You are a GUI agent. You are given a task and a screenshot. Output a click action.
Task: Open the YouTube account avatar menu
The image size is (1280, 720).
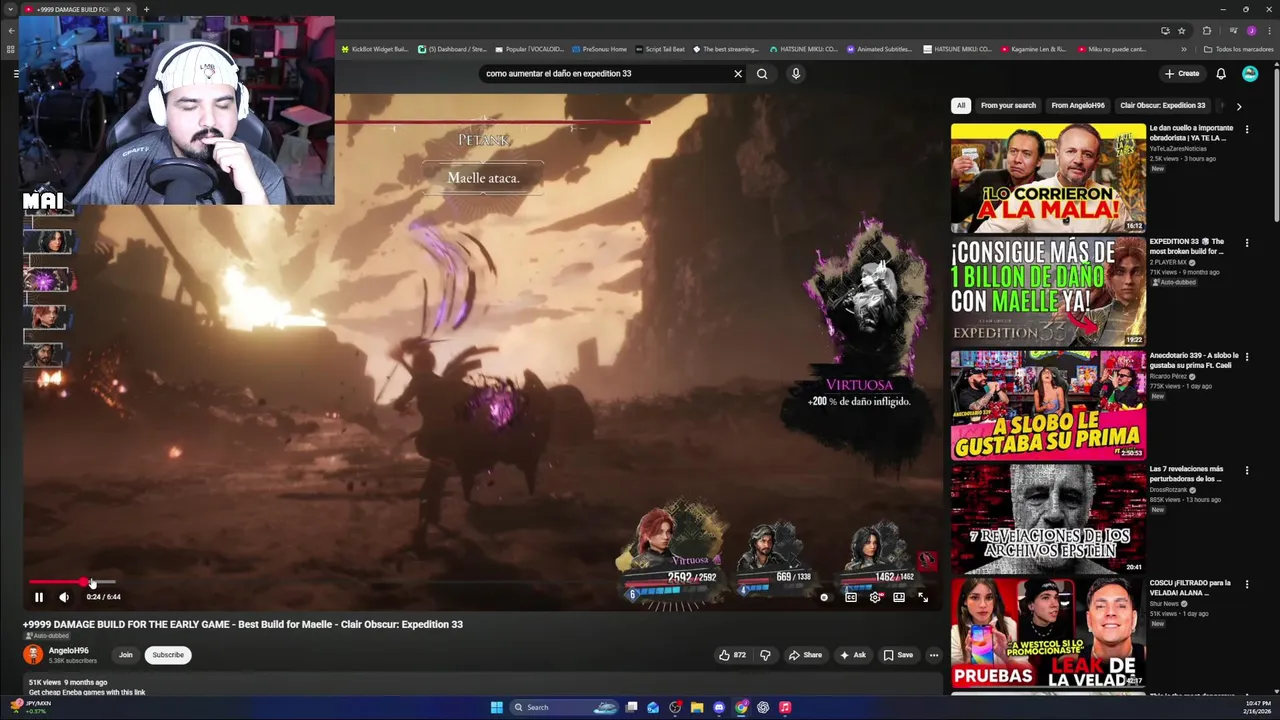tap(1250, 73)
